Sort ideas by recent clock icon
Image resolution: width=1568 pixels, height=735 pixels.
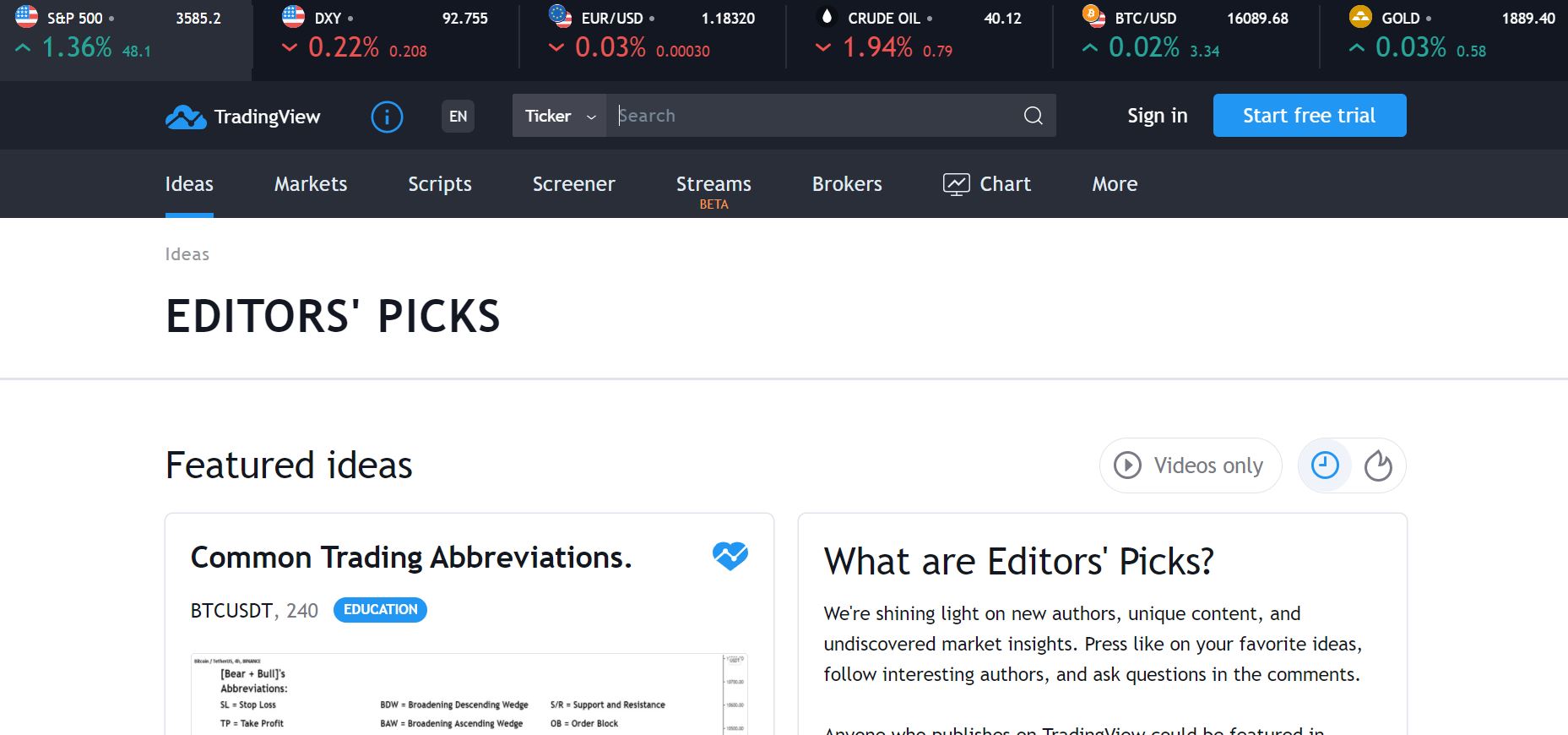click(1325, 465)
